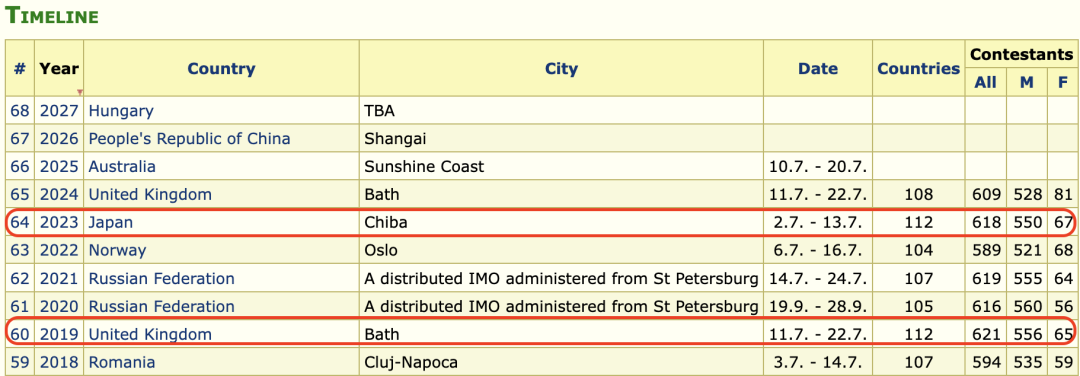Click the Year sort indicator arrow
Image resolution: width=1080 pixels, height=376 pixels.
click(x=80, y=92)
